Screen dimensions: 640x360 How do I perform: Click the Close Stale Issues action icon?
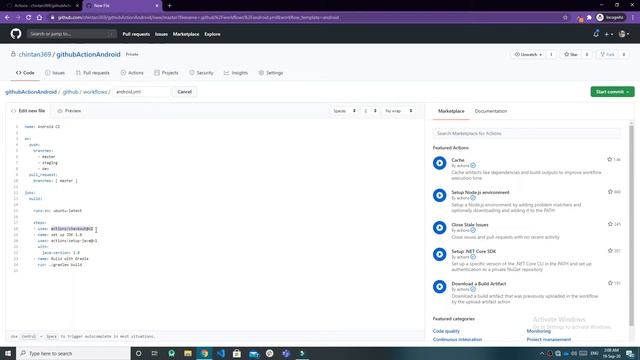click(x=440, y=227)
